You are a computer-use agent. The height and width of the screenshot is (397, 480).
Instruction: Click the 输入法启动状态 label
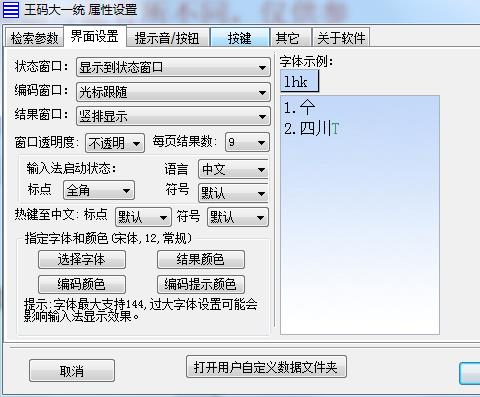click(x=71, y=168)
